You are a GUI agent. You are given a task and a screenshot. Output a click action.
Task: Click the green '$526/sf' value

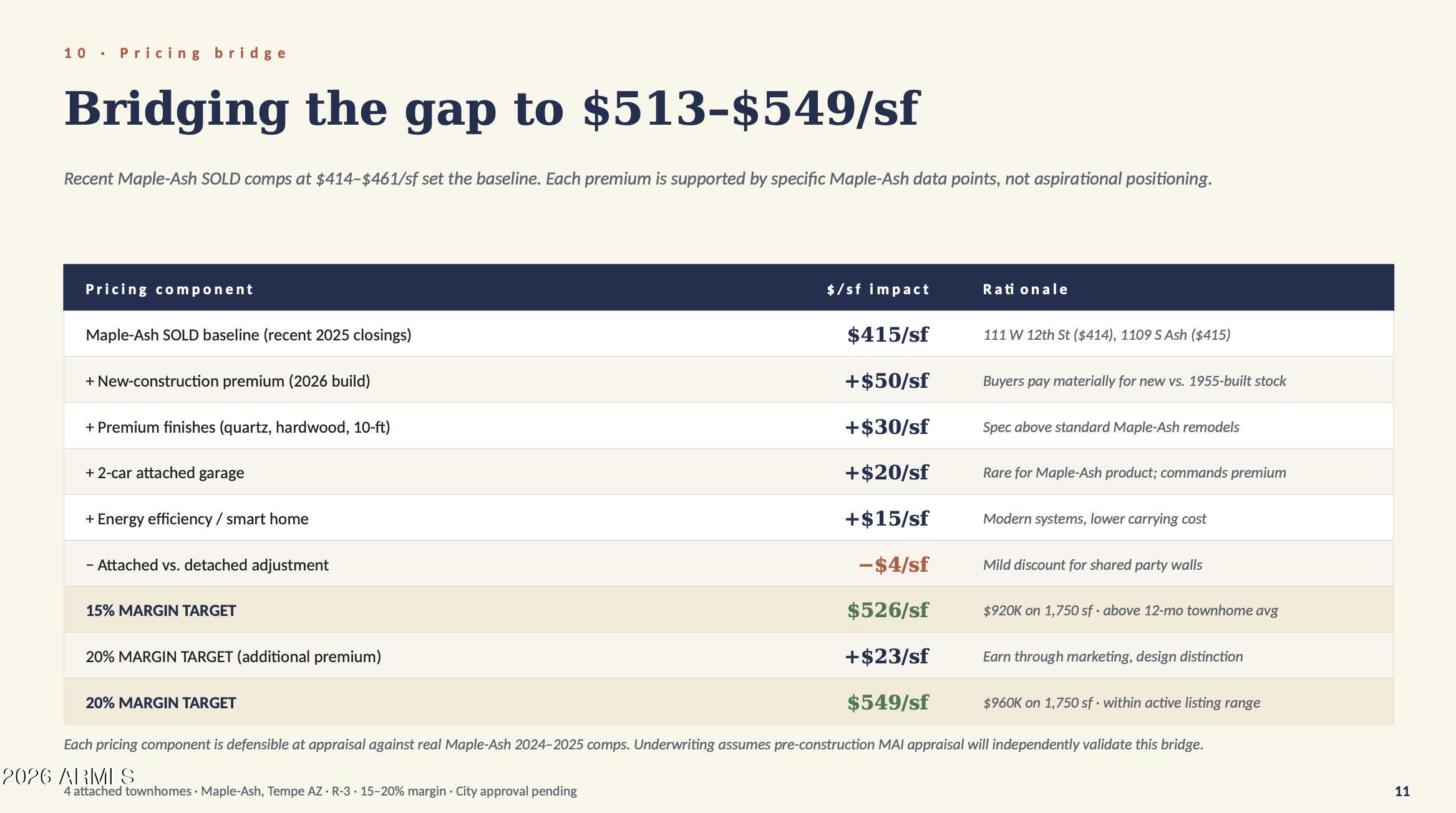click(x=888, y=610)
